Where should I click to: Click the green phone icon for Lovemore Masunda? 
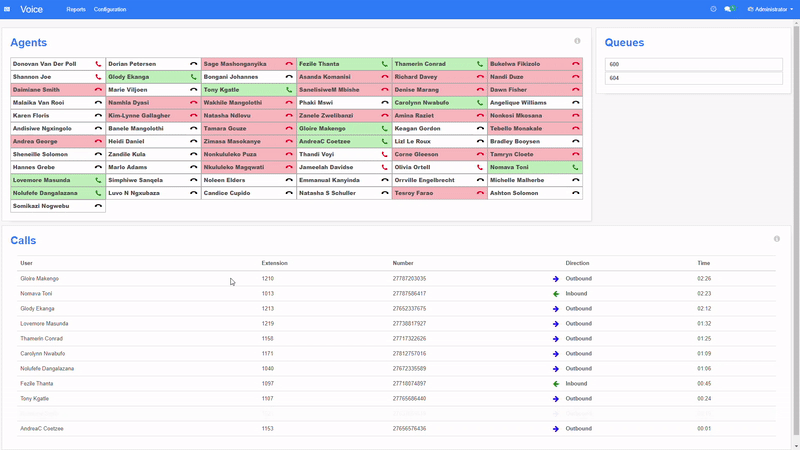click(x=98, y=180)
